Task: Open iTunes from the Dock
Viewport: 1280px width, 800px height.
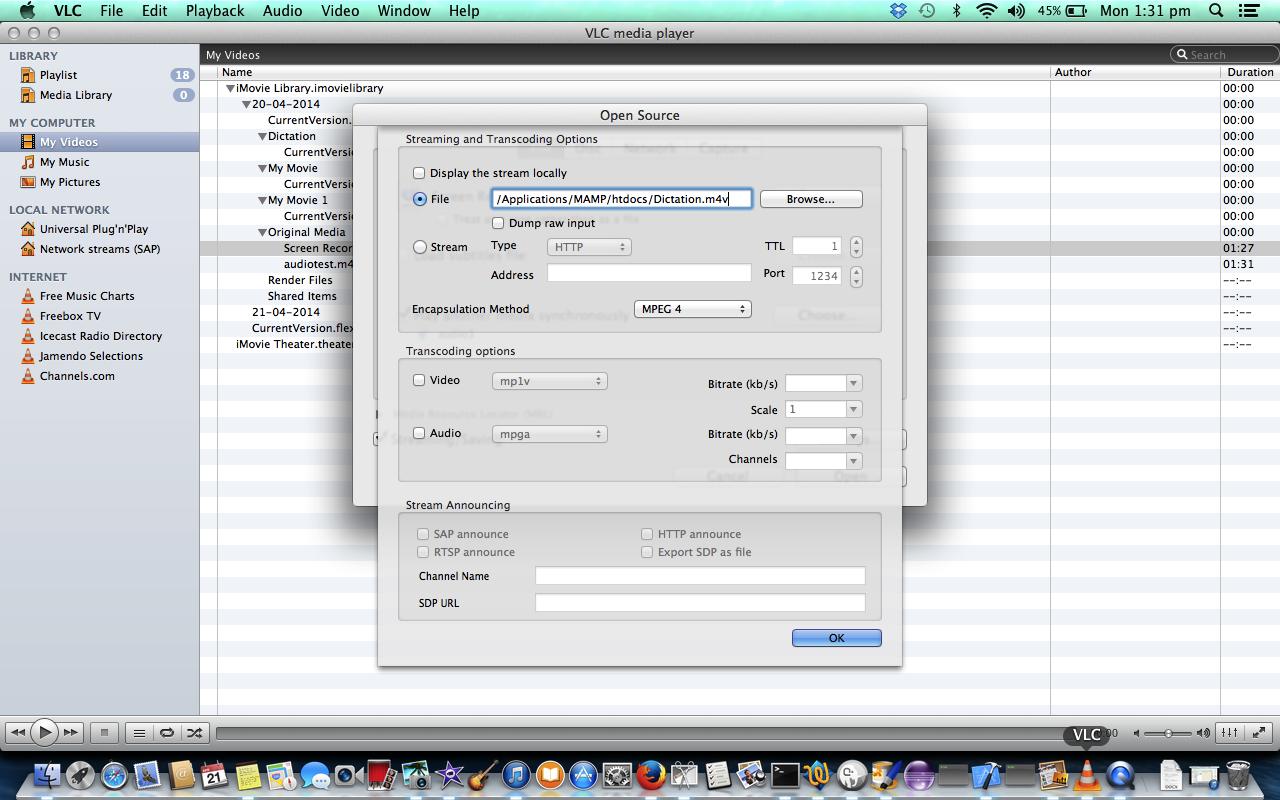Action: tap(516, 775)
